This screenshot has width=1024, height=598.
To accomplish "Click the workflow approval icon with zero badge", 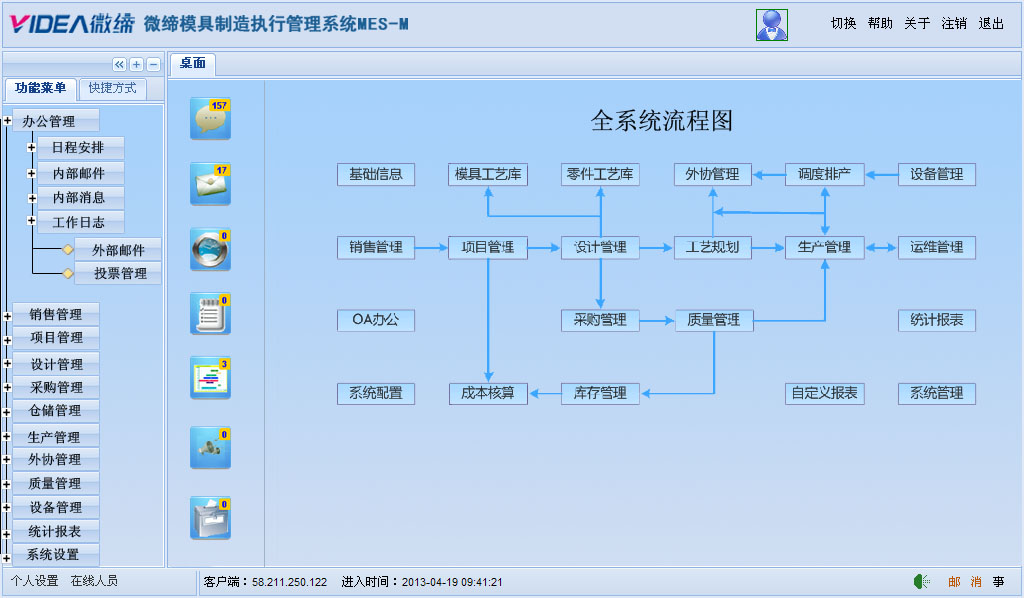I will tap(209, 449).
